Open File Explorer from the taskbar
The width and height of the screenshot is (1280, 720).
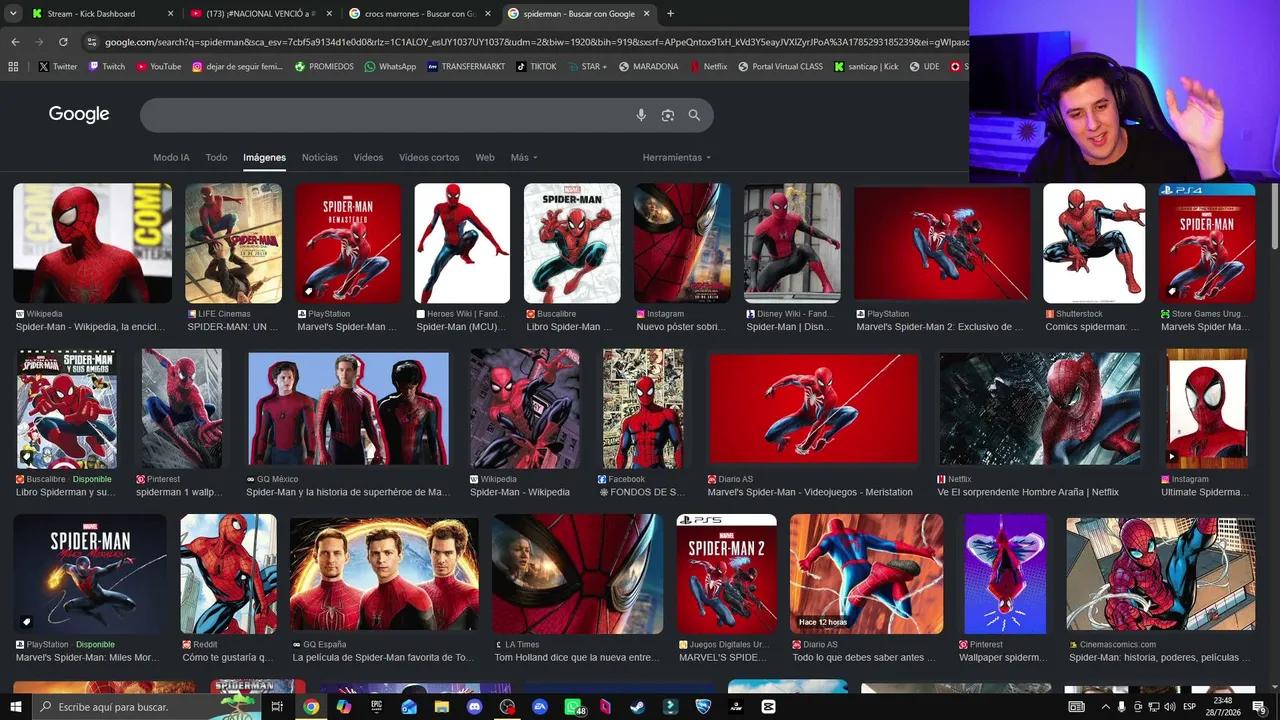[441, 707]
